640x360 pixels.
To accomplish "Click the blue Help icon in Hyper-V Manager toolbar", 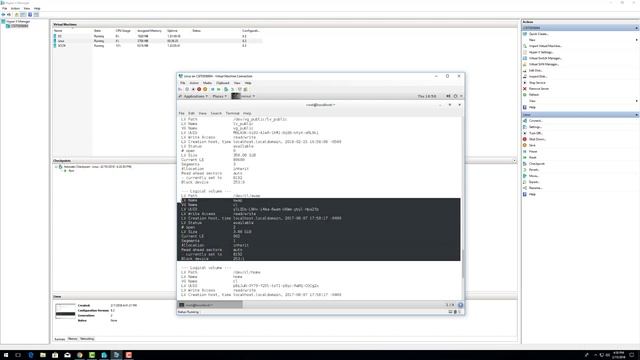I will coord(30,14).
